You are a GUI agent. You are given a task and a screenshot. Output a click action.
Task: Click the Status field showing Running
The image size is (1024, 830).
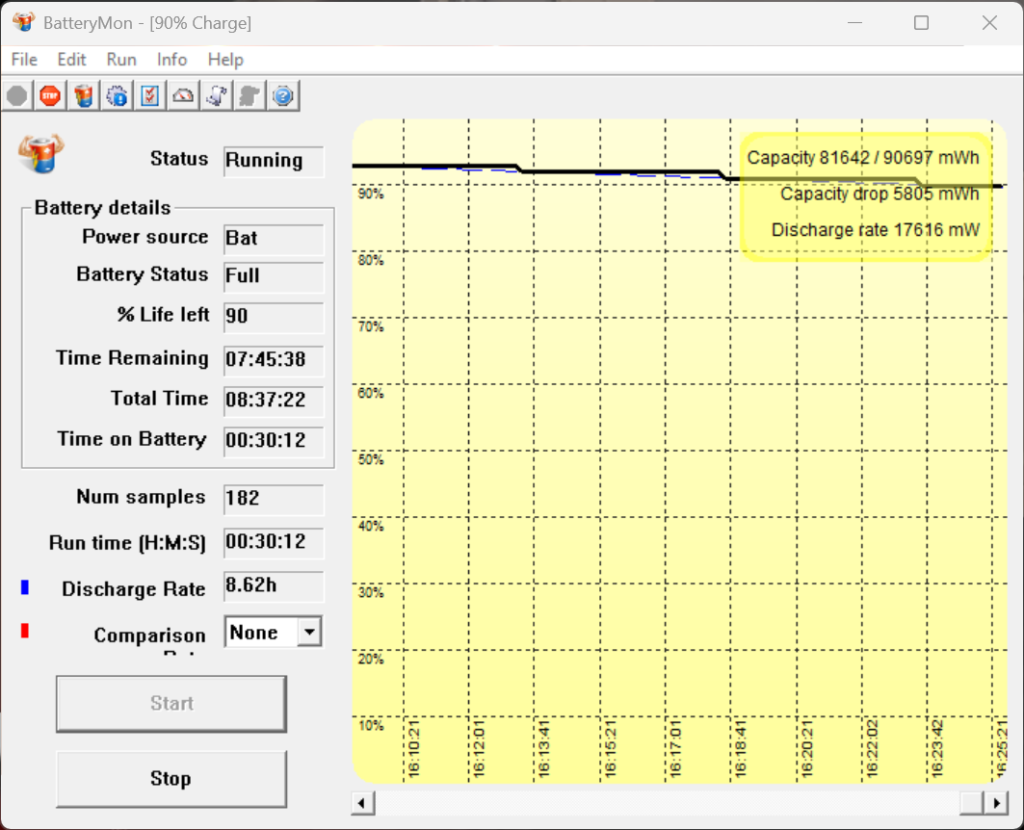click(274, 161)
